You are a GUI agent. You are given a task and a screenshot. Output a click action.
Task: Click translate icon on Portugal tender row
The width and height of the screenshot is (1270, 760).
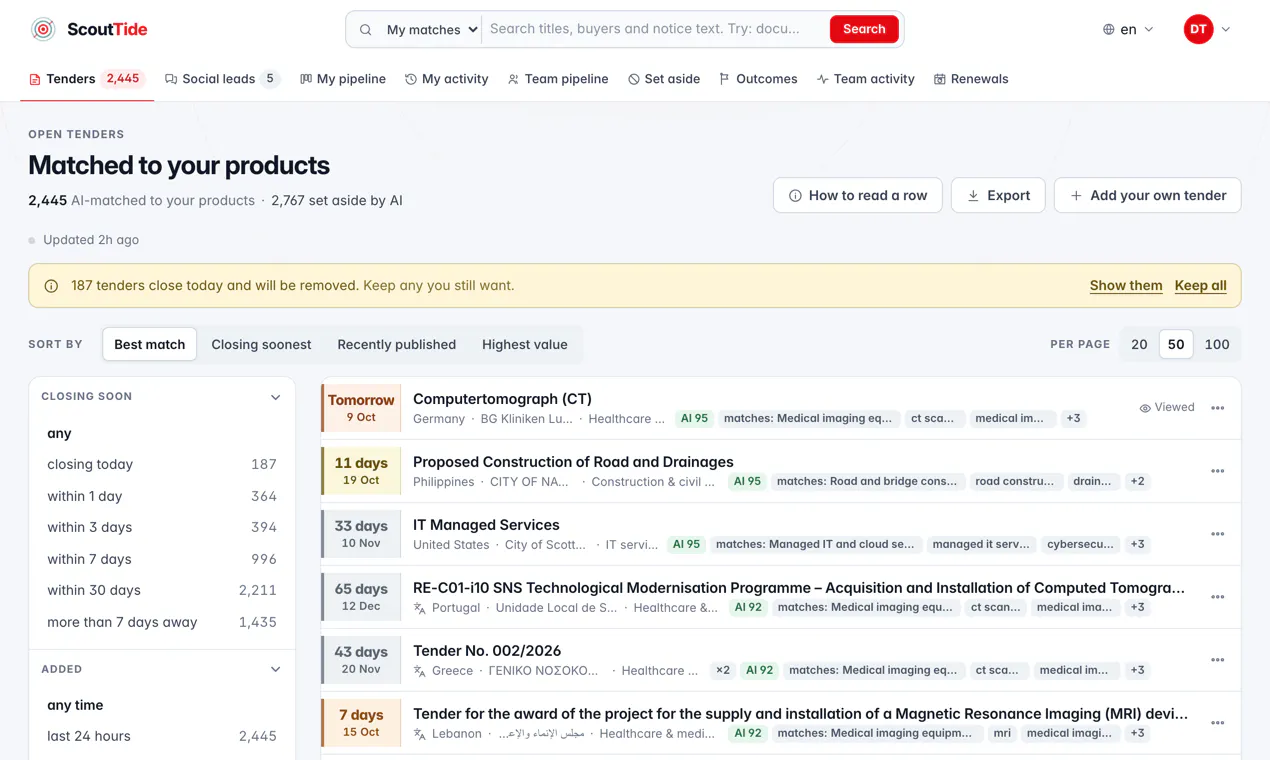coord(420,608)
